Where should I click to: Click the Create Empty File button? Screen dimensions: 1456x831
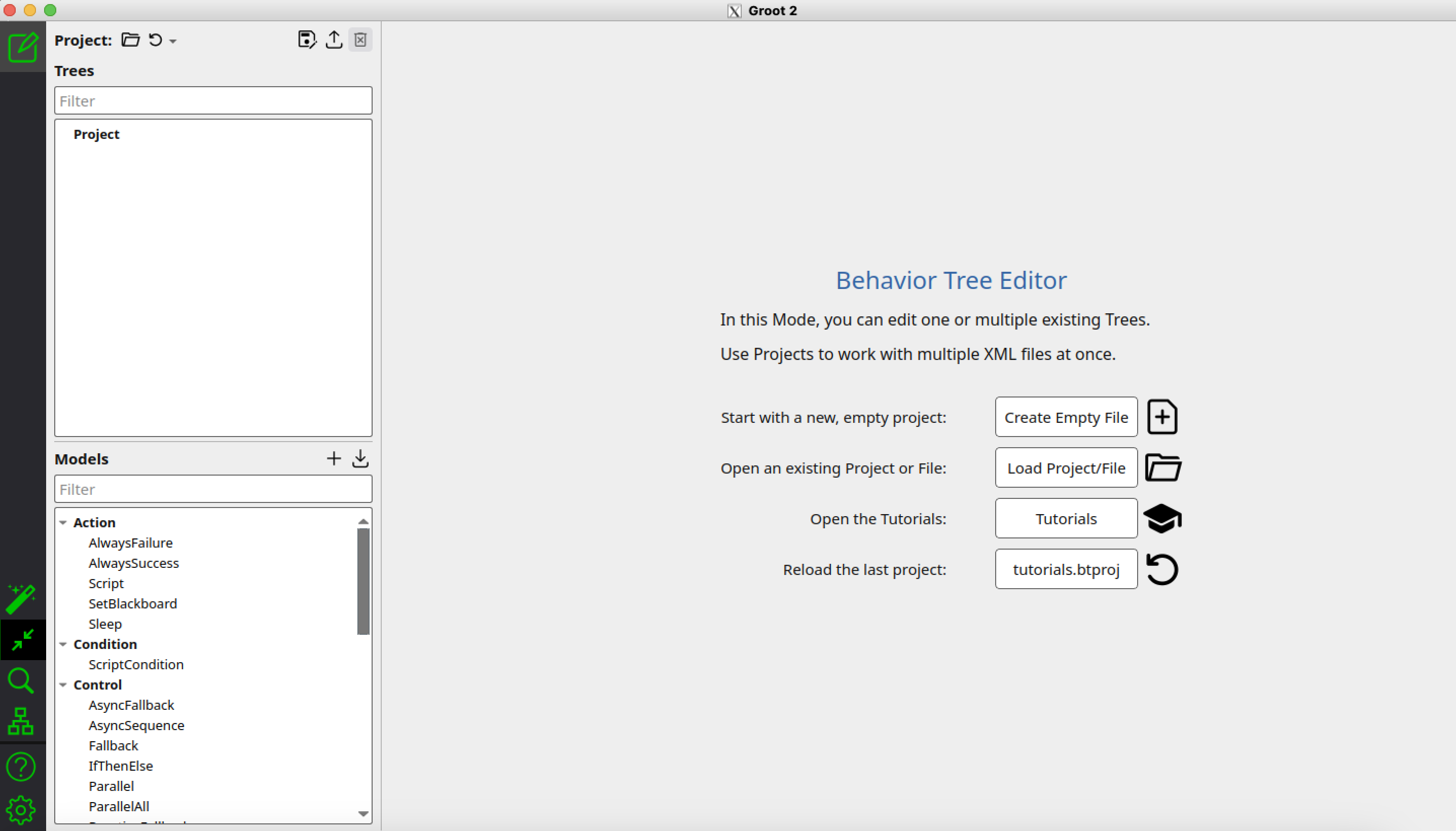tap(1066, 417)
